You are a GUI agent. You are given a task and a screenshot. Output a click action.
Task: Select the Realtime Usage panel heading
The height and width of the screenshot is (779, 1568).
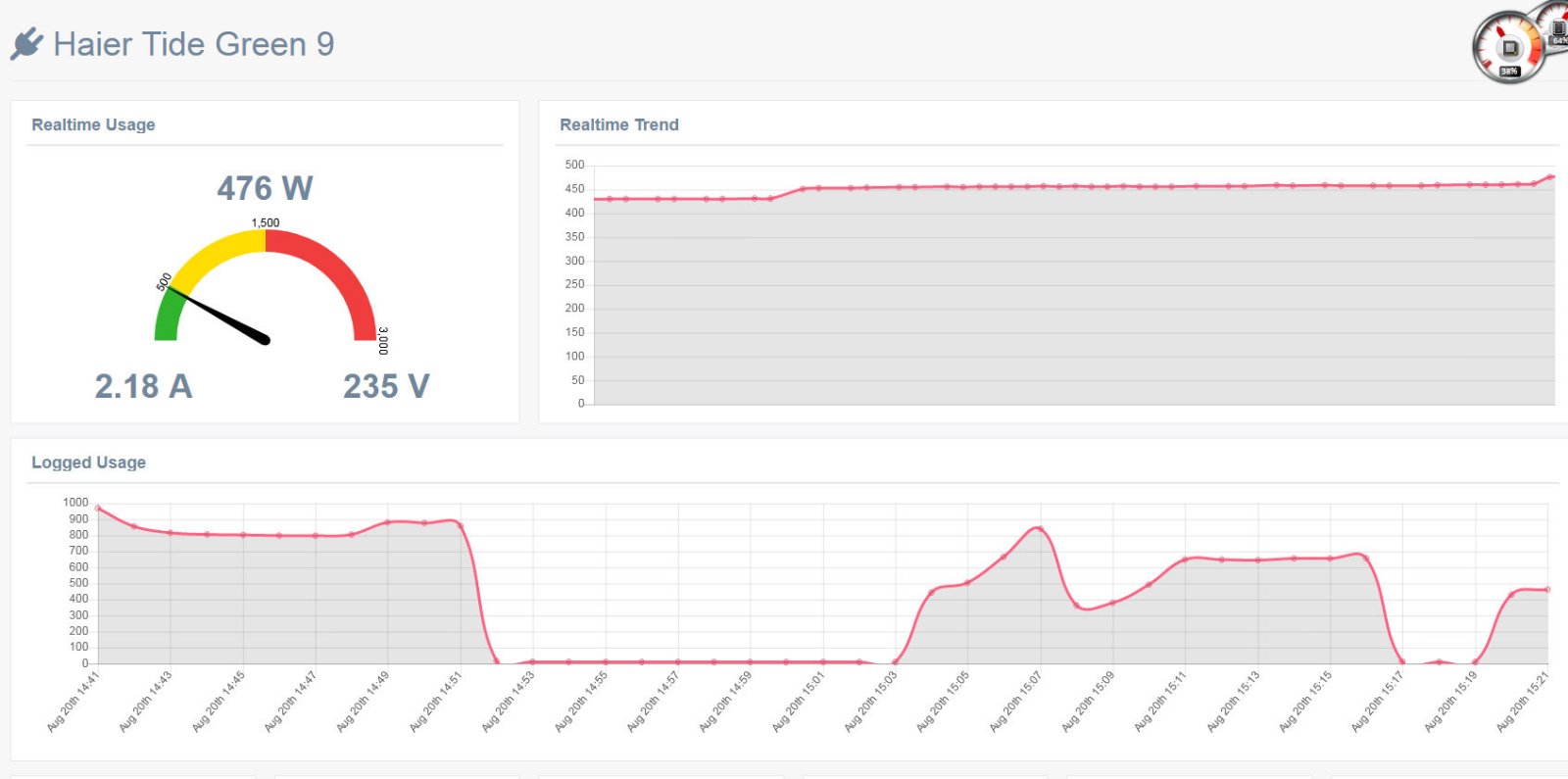93,124
